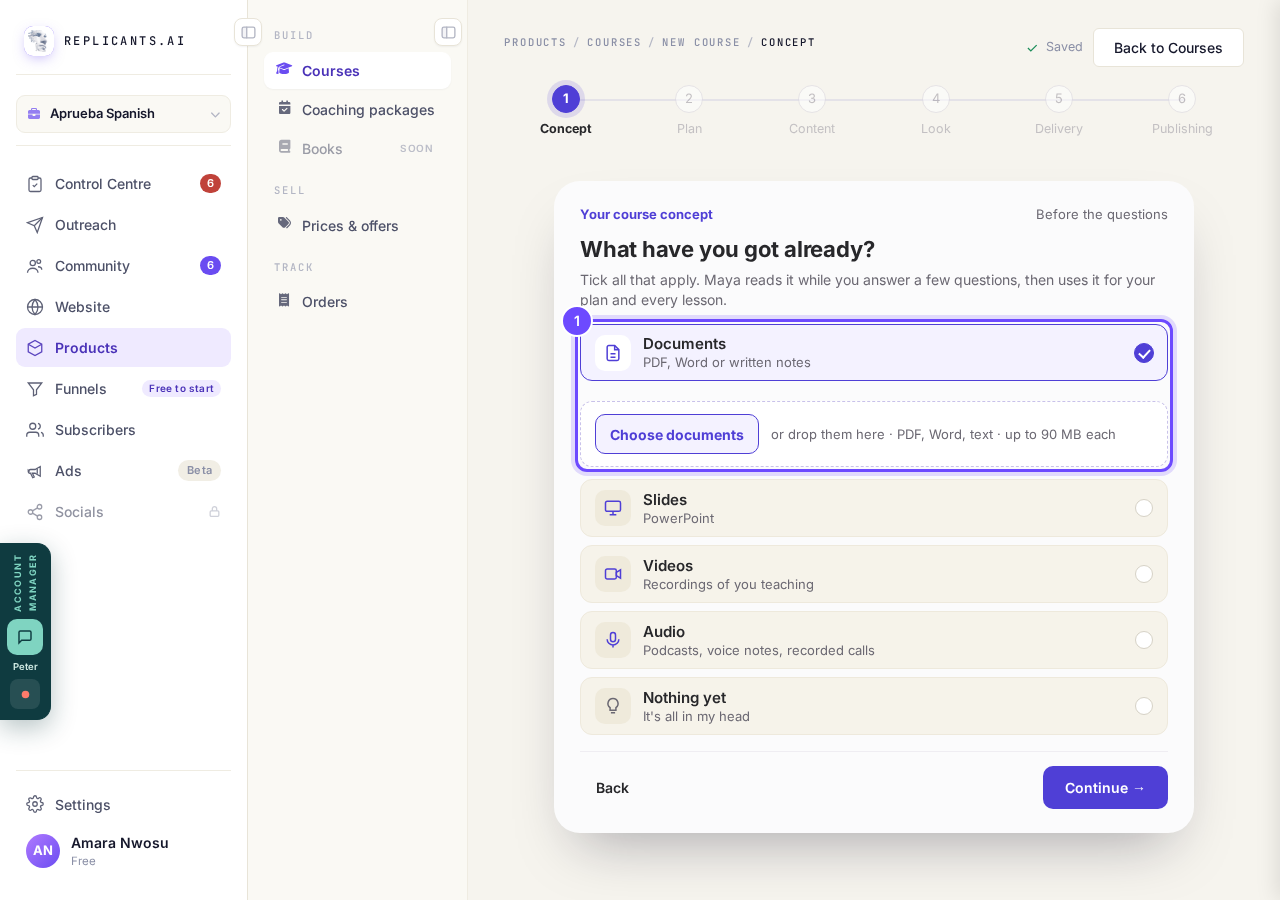The height and width of the screenshot is (900, 1280).
Task: Click the Products breadcrumb link
Action: pos(535,43)
